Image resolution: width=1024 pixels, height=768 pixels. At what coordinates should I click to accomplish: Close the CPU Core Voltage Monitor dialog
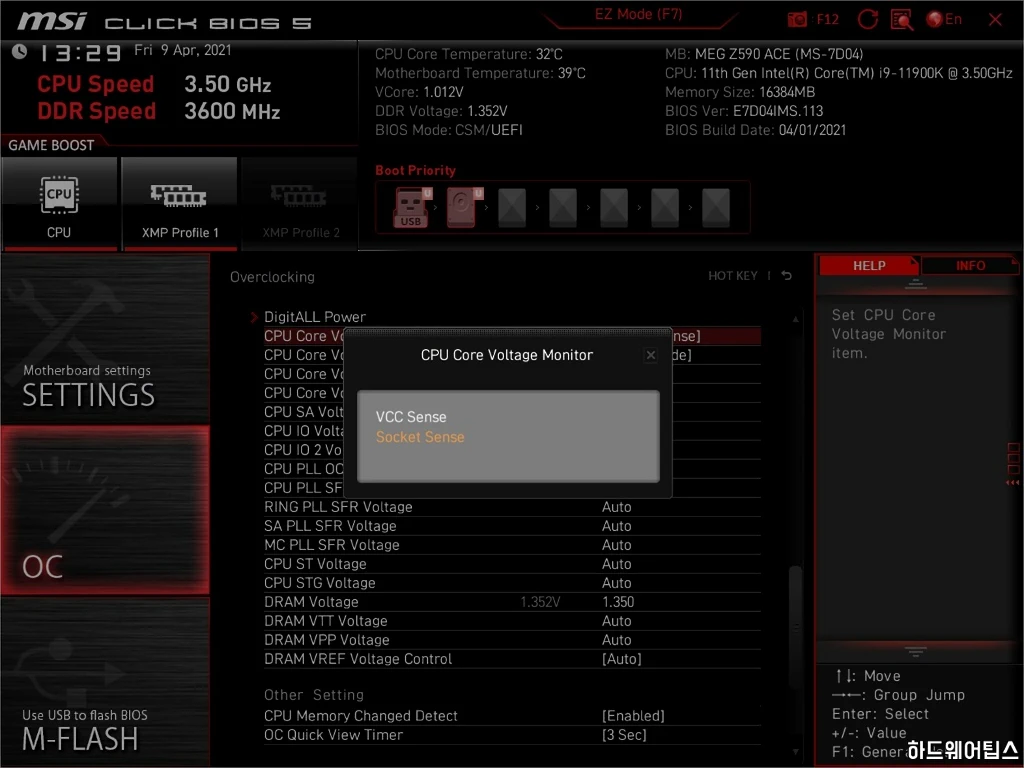(650, 355)
